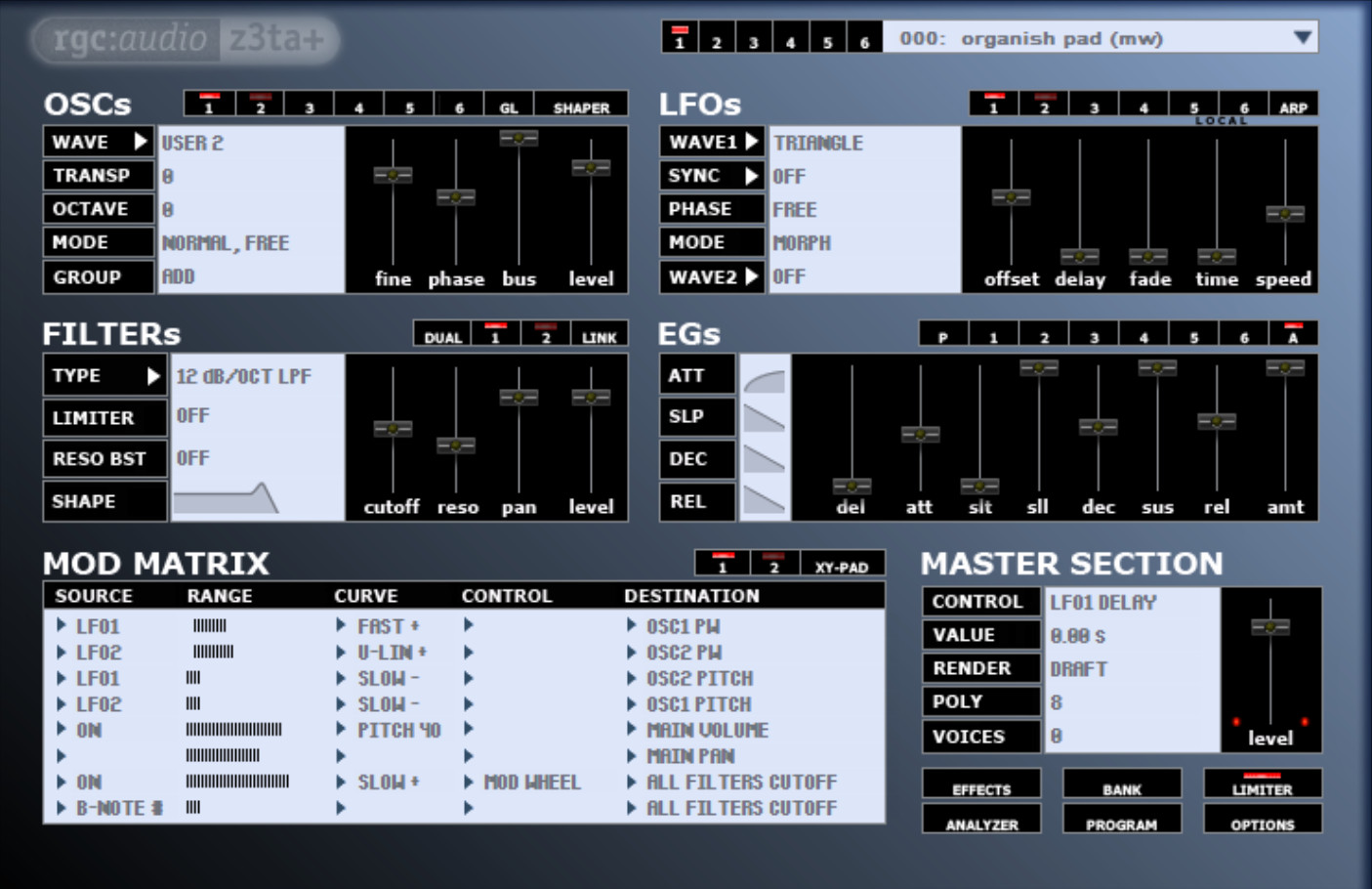Toggle the filter LIMITER setting
Screen dimensions: 1372x889
[x=104, y=417]
